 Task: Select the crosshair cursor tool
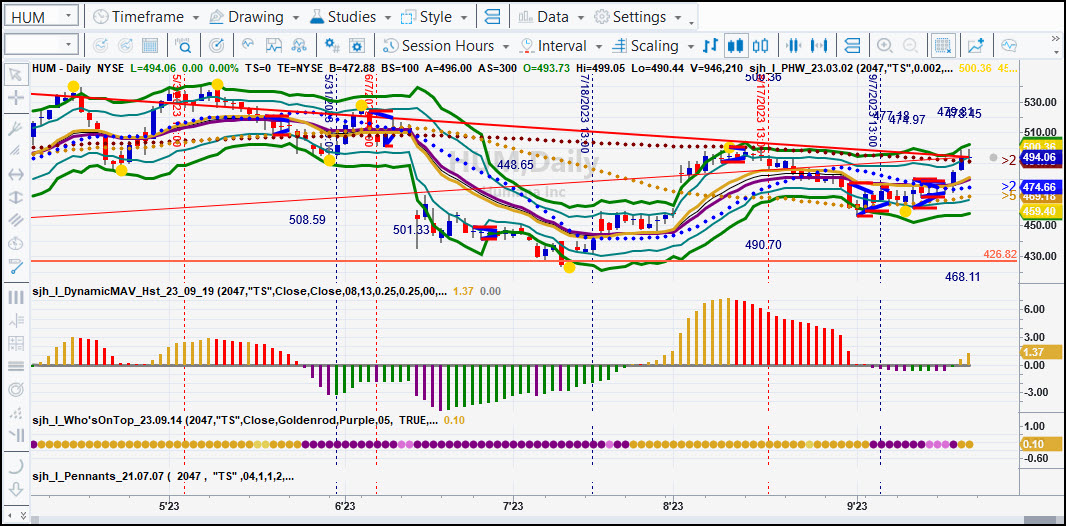pyautogui.click(x=15, y=99)
